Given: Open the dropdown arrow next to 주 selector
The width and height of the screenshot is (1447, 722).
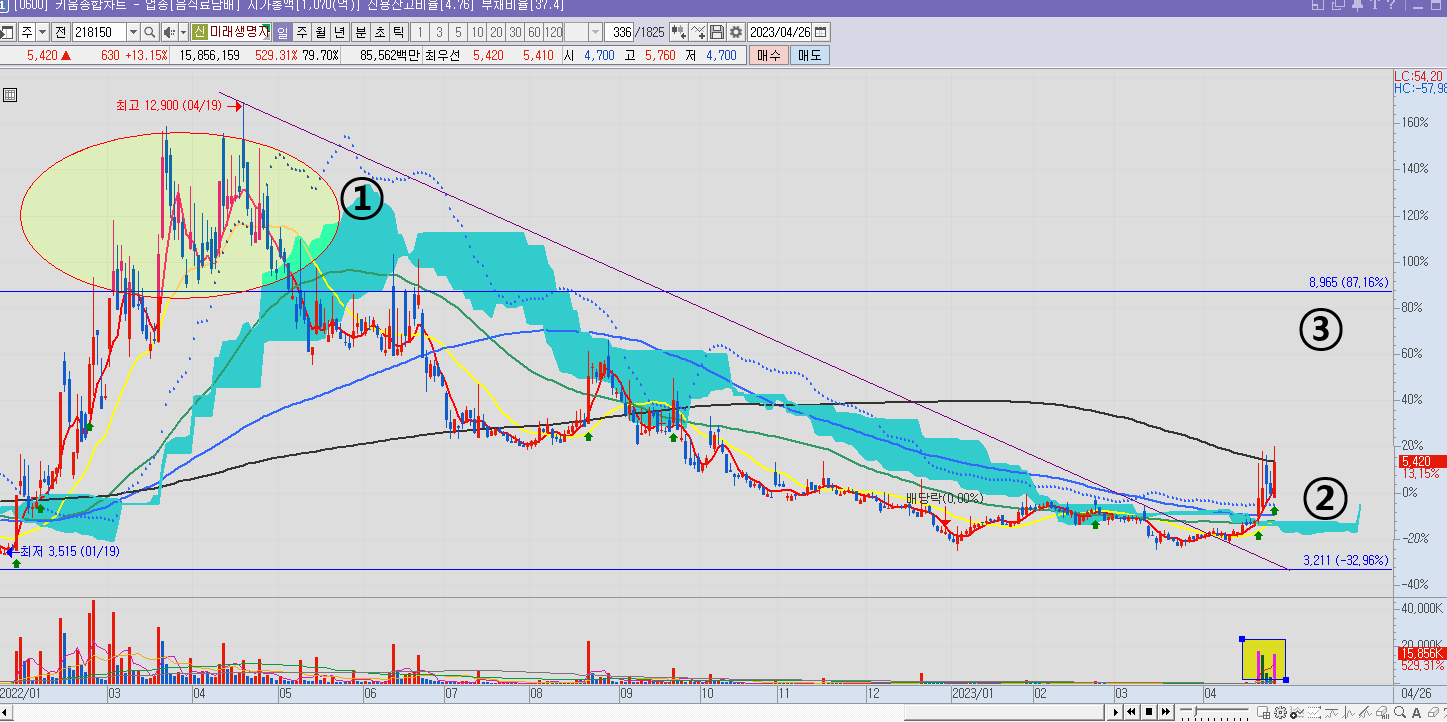Looking at the screenshot, I should point(42,32).
